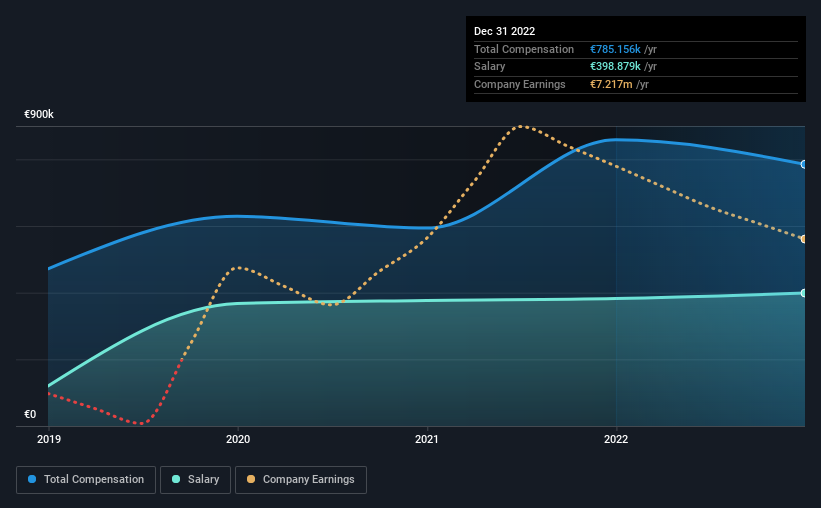Click the Total Compensation tooltip row label
The image size is (821, 508).
click(x=524, y=49)
